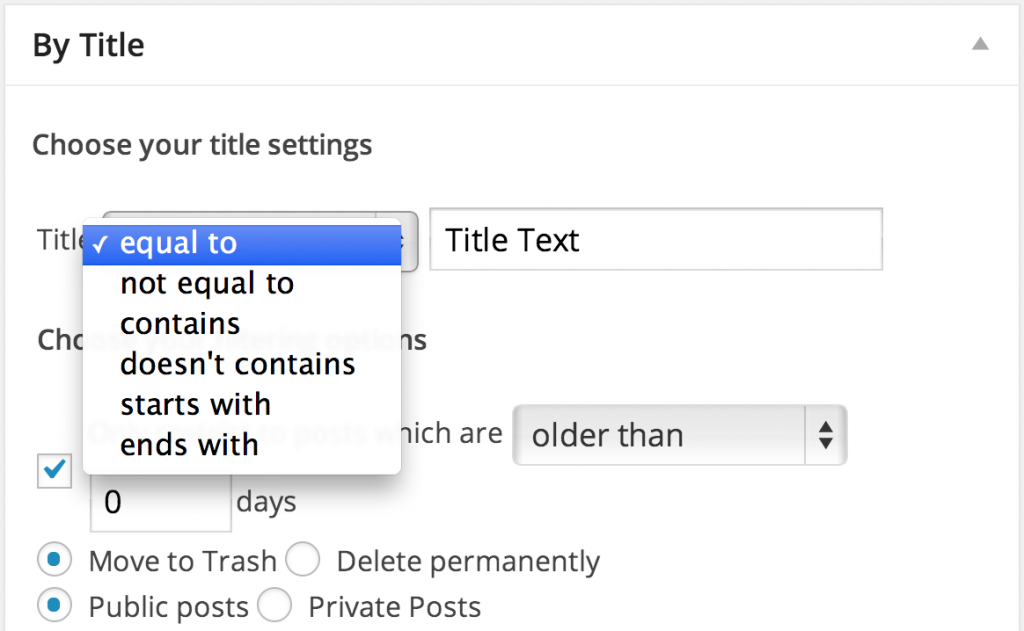Select the Public posts radio button

pyautogui.click(x=54, y=606)
